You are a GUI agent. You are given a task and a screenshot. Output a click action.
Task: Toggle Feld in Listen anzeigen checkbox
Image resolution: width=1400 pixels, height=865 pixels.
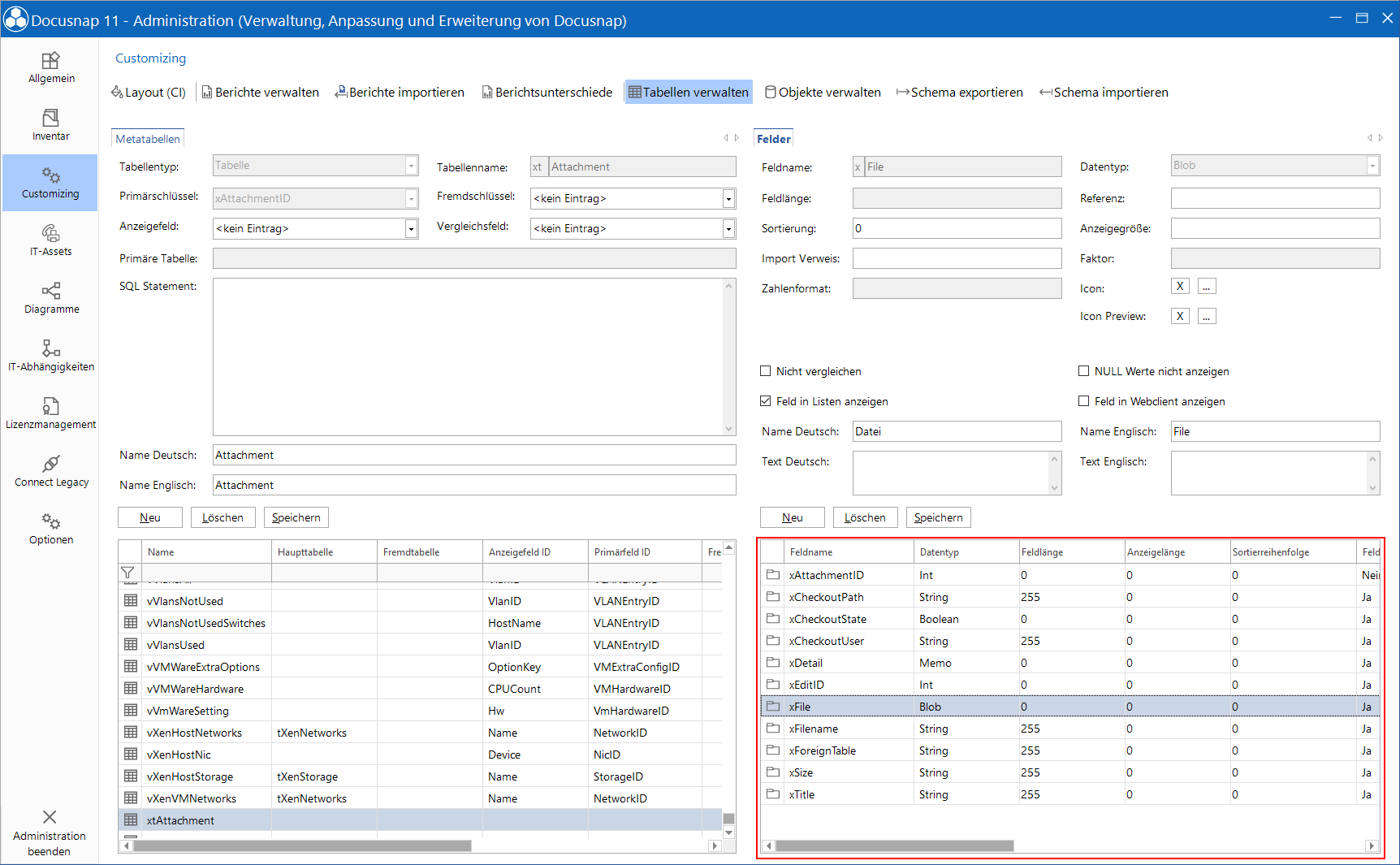[x=765, y=401]
